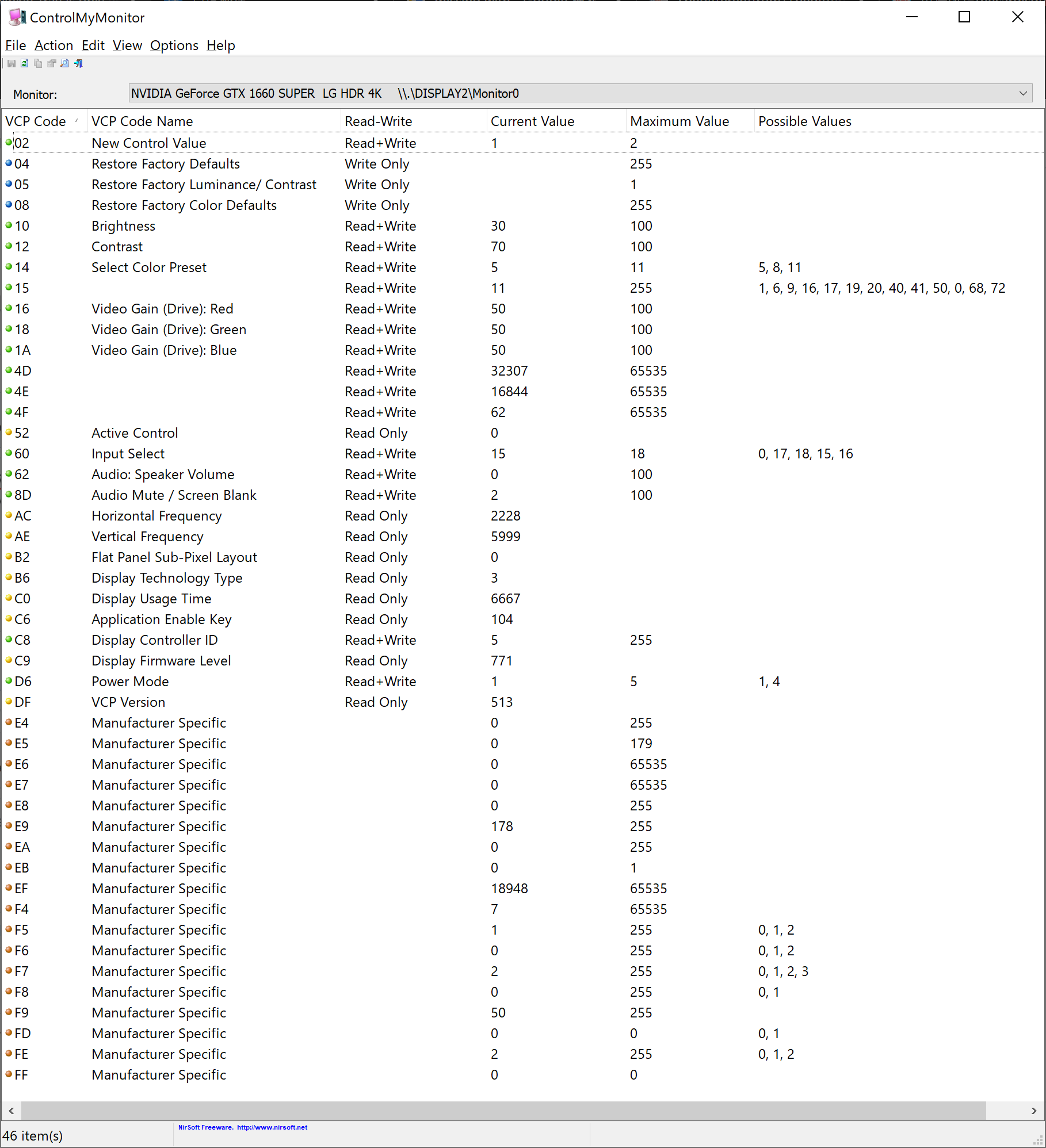Sort the list by Current Value column
This screenshot has height=1148, width=1046.
(532, 121)
